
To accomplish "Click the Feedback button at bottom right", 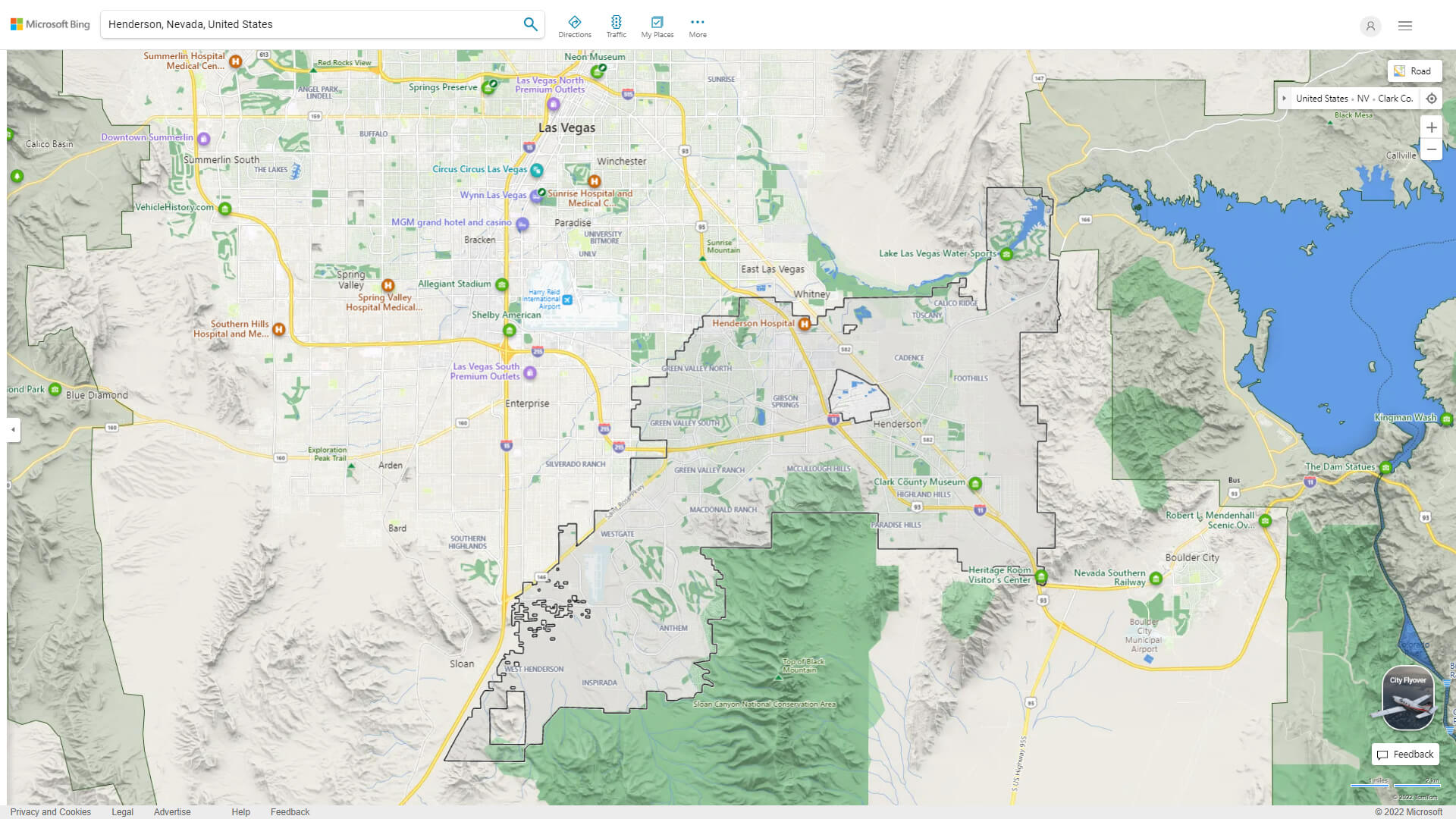I will click(1406, 753).
